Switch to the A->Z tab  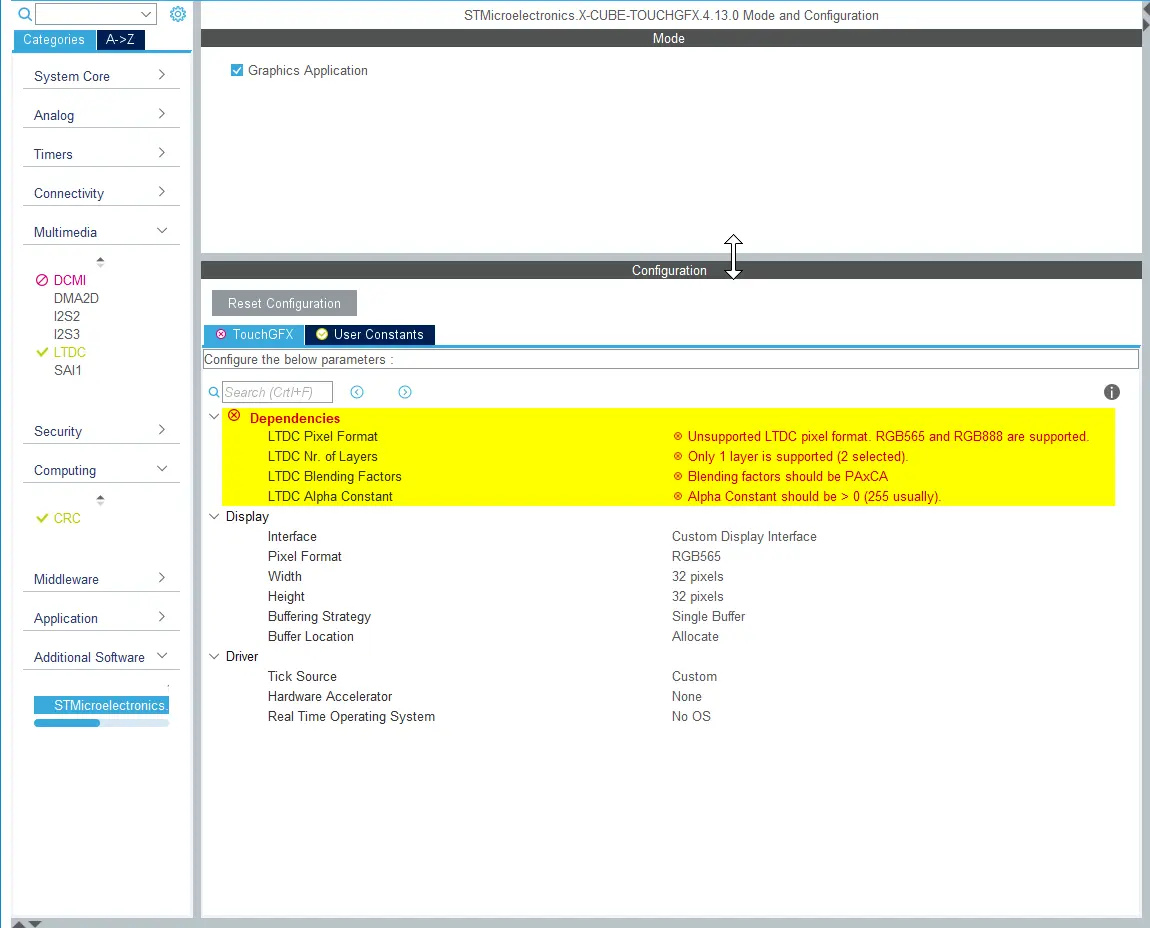point(120,40)
